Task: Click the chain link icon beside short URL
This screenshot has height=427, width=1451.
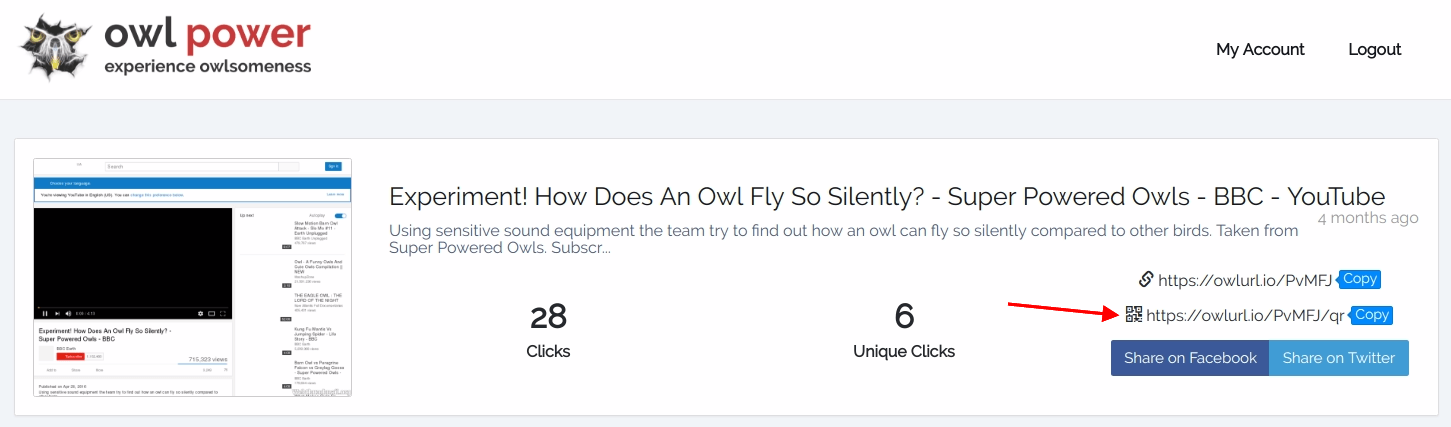Action: [1146, 279]
